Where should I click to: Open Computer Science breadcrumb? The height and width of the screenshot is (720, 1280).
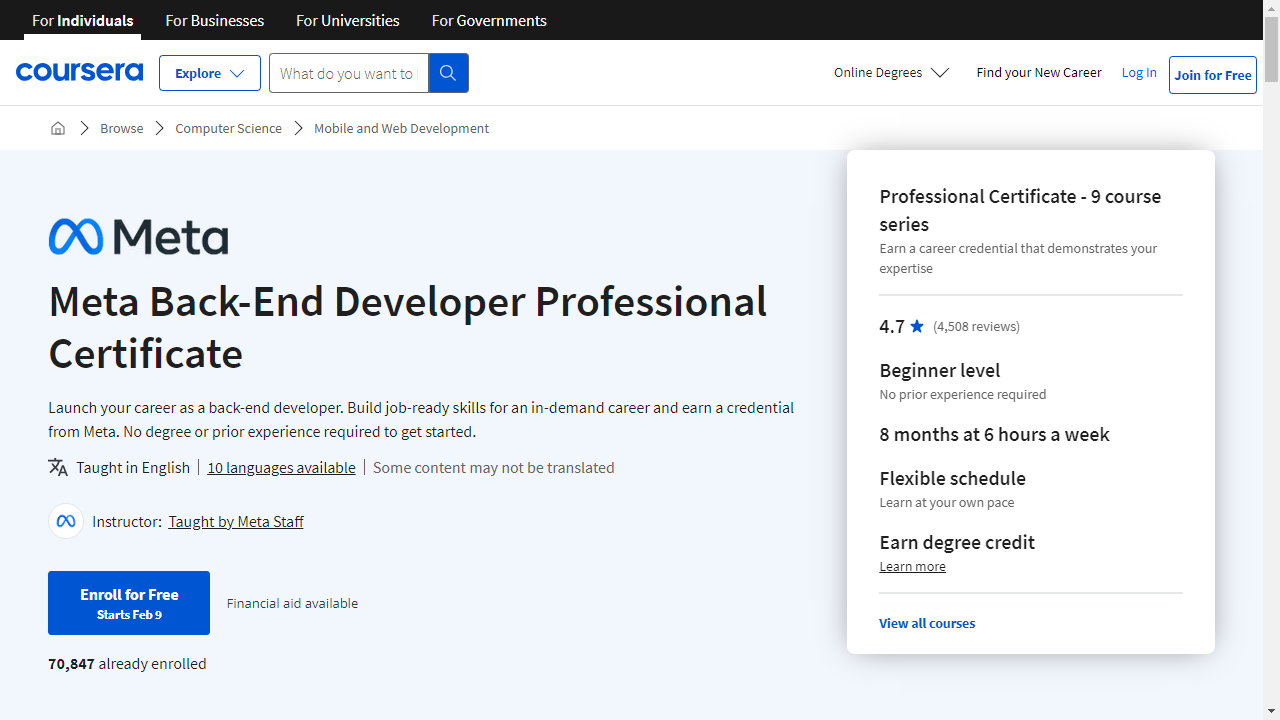tap(228, 128)
